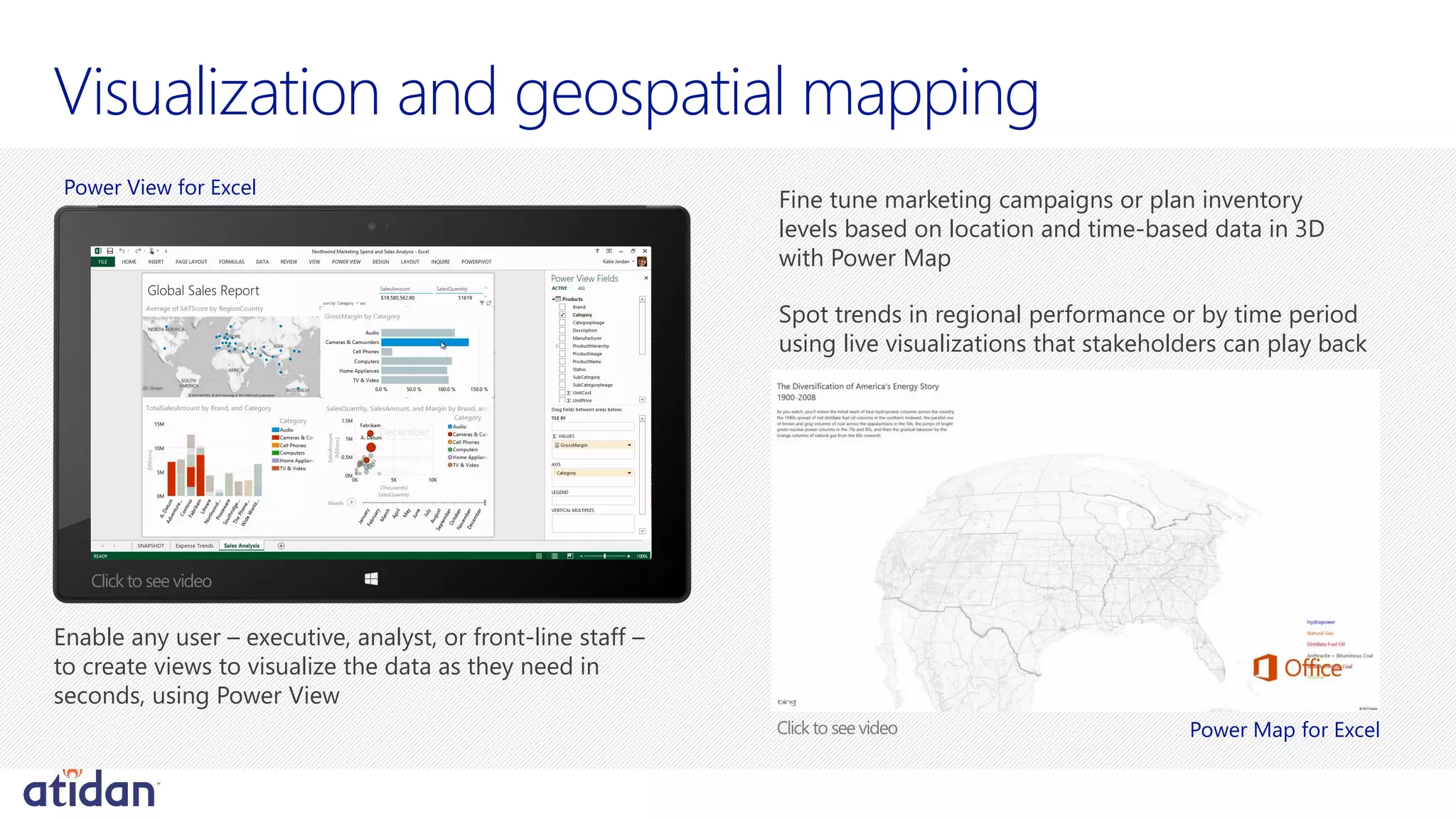Click the next sheet navigation arrow

point(114,546)
